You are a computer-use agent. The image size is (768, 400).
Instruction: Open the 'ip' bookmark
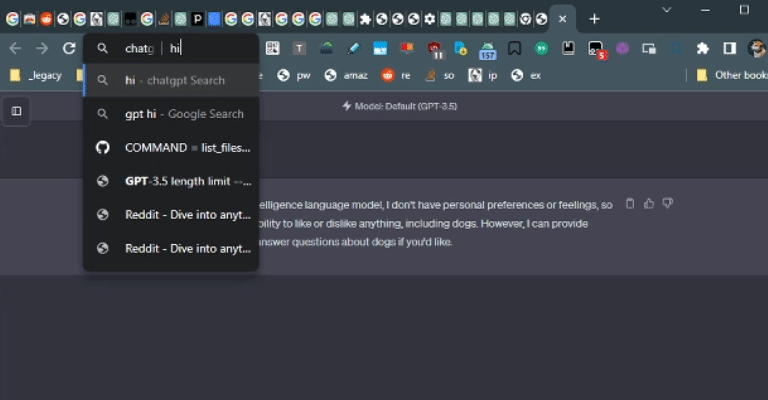coord(483,75)
